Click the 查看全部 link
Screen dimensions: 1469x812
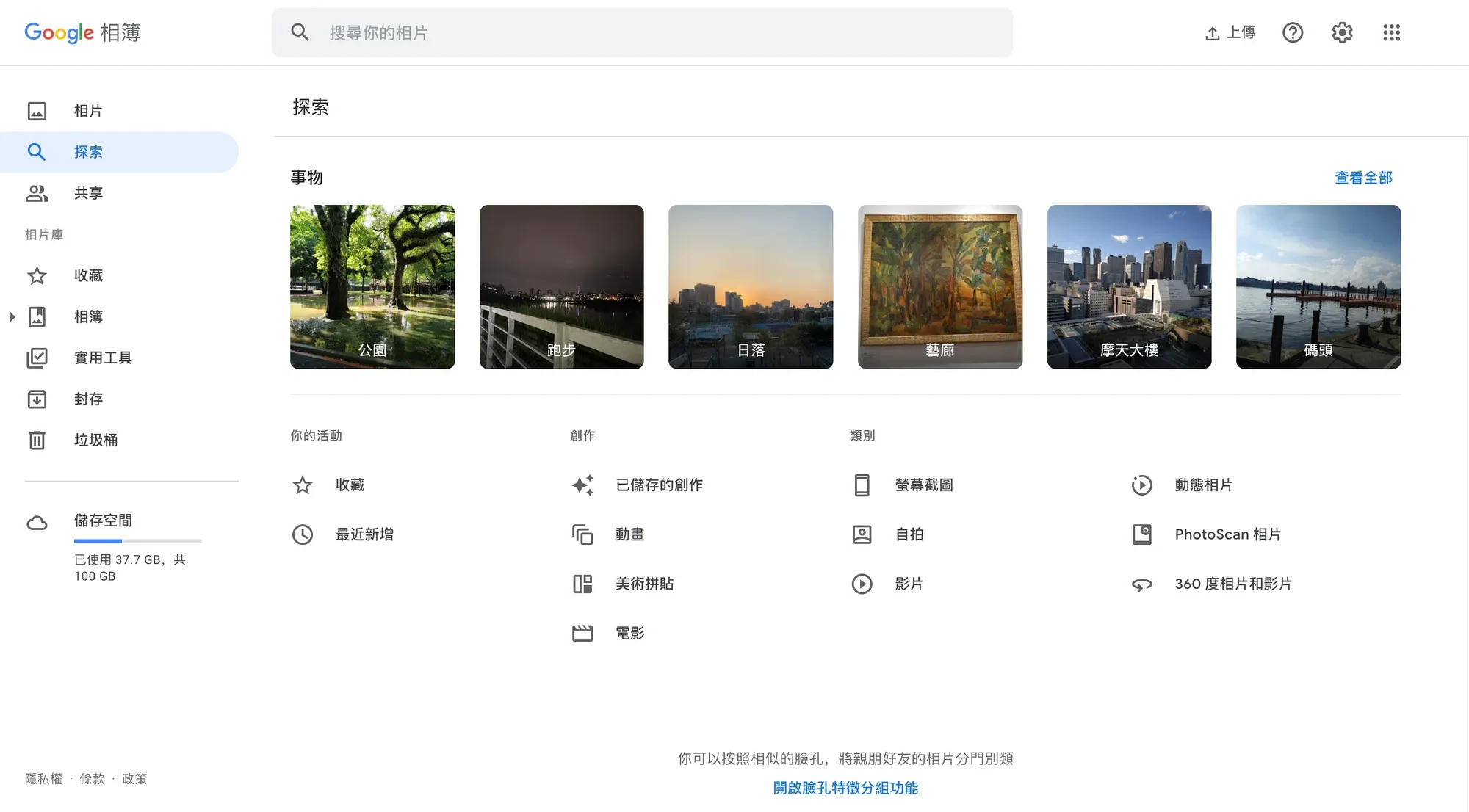click(x=1363, y=178)
